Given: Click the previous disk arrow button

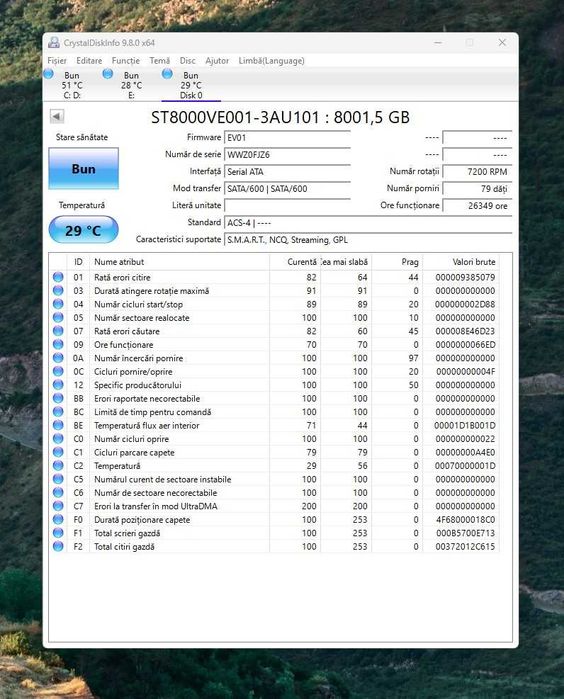Looking at the screenshot, I should tap(57, 116).
